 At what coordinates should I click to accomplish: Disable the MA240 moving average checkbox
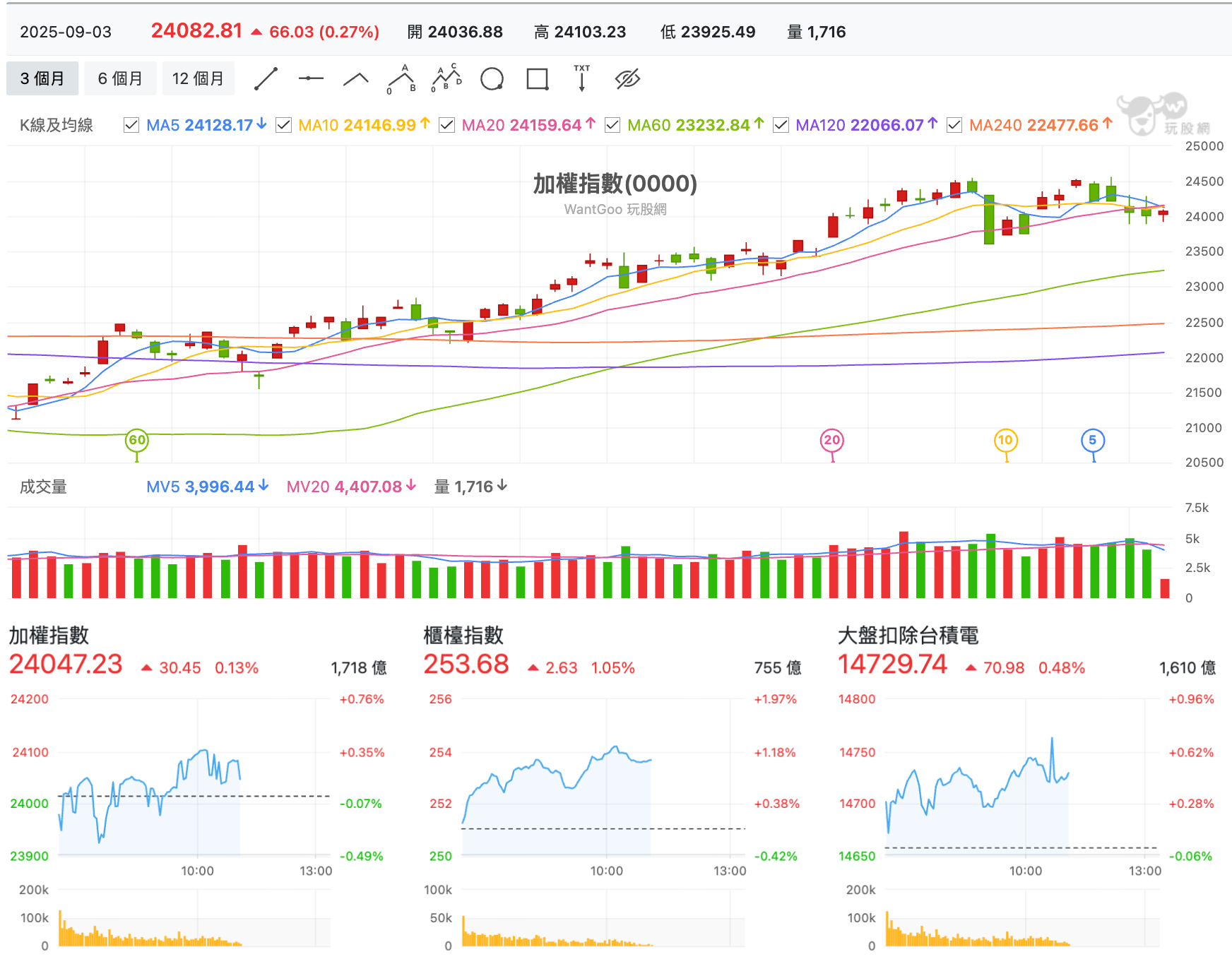click(x=954, y=125)
